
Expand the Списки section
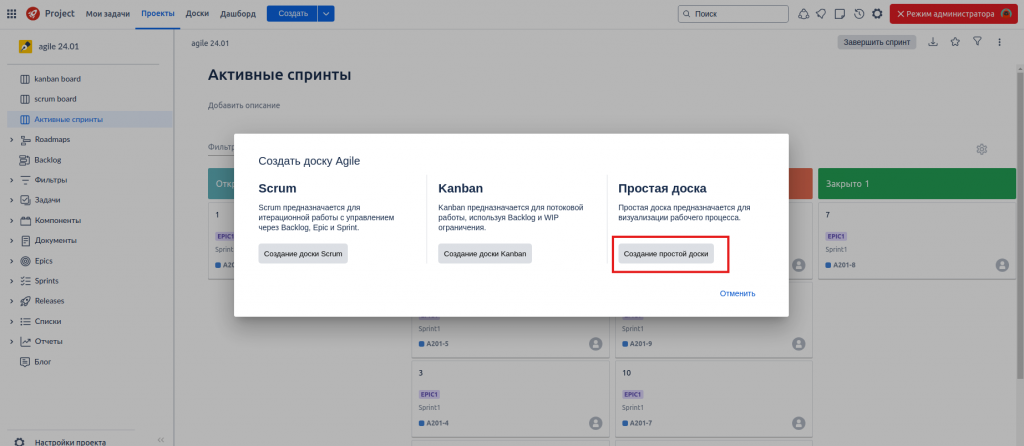click(12, 321)
